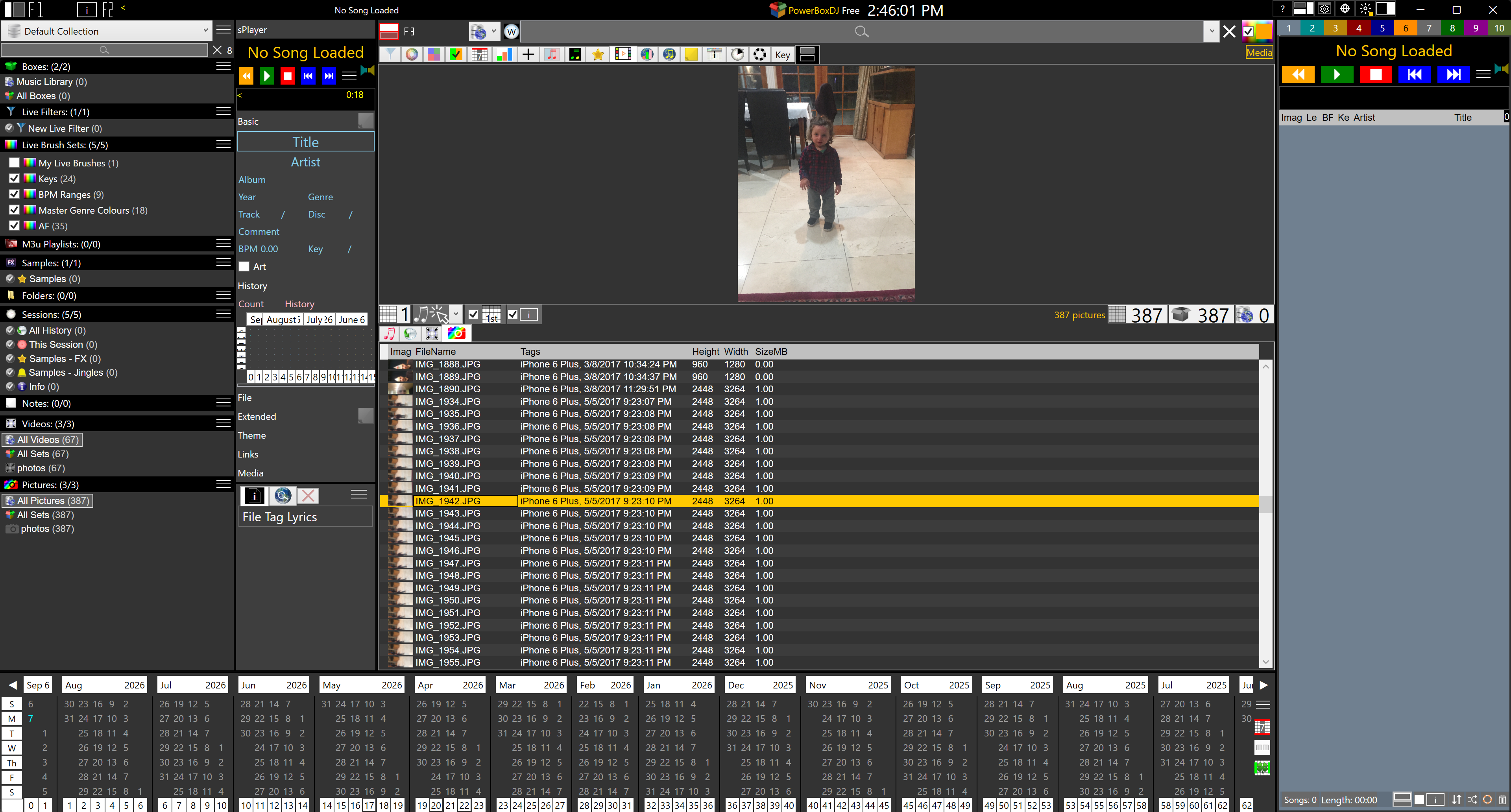Open the search box history dropdown arrow
This screenshot has width=1511, height=812.
1211,31
